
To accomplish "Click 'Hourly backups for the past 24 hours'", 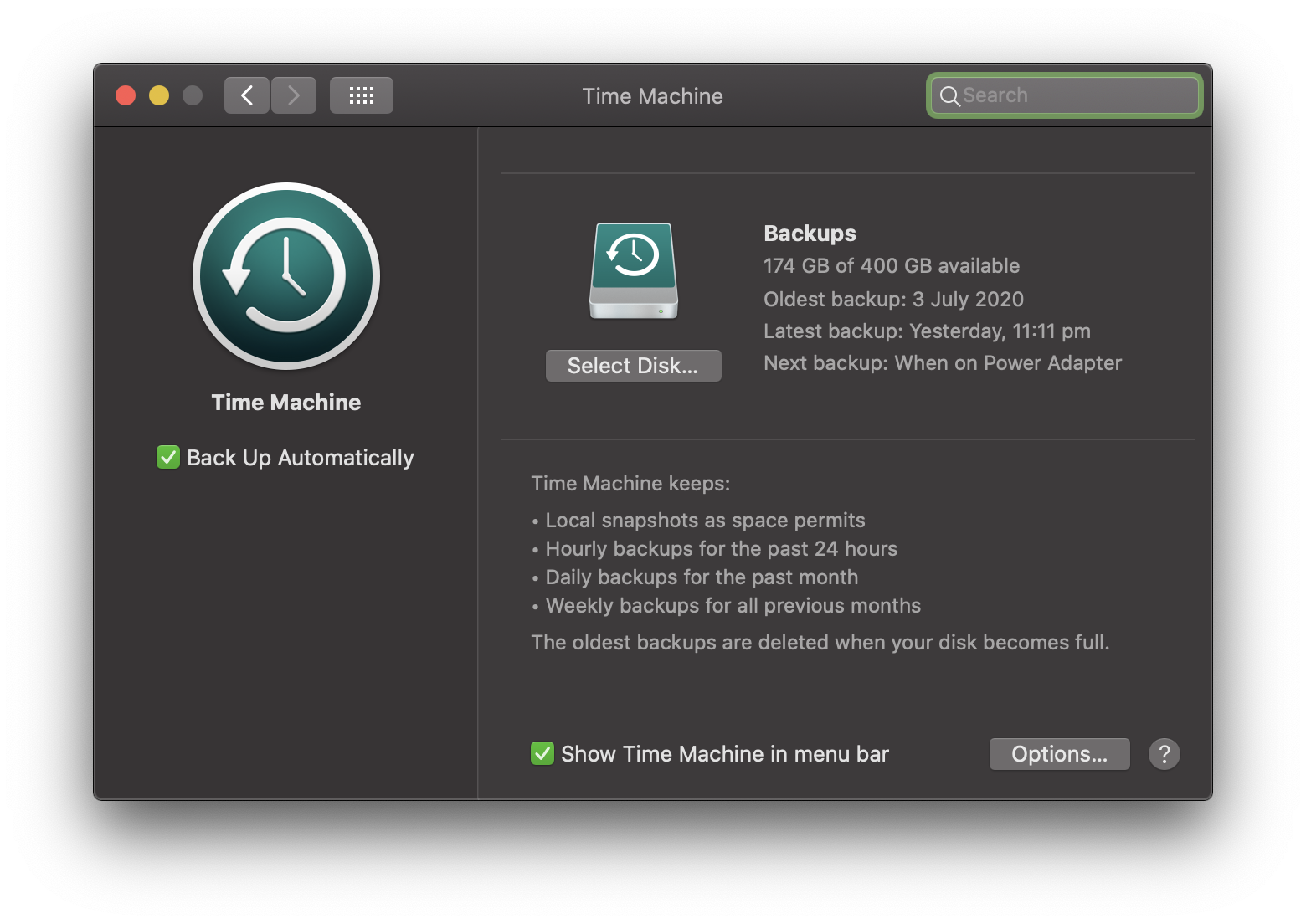I will (714, 549).
